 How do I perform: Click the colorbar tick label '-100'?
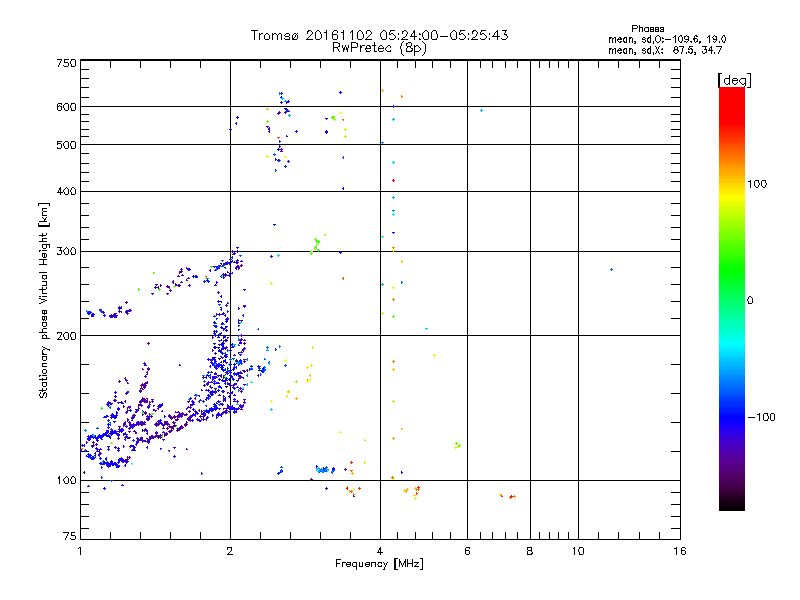coord(762,417)
